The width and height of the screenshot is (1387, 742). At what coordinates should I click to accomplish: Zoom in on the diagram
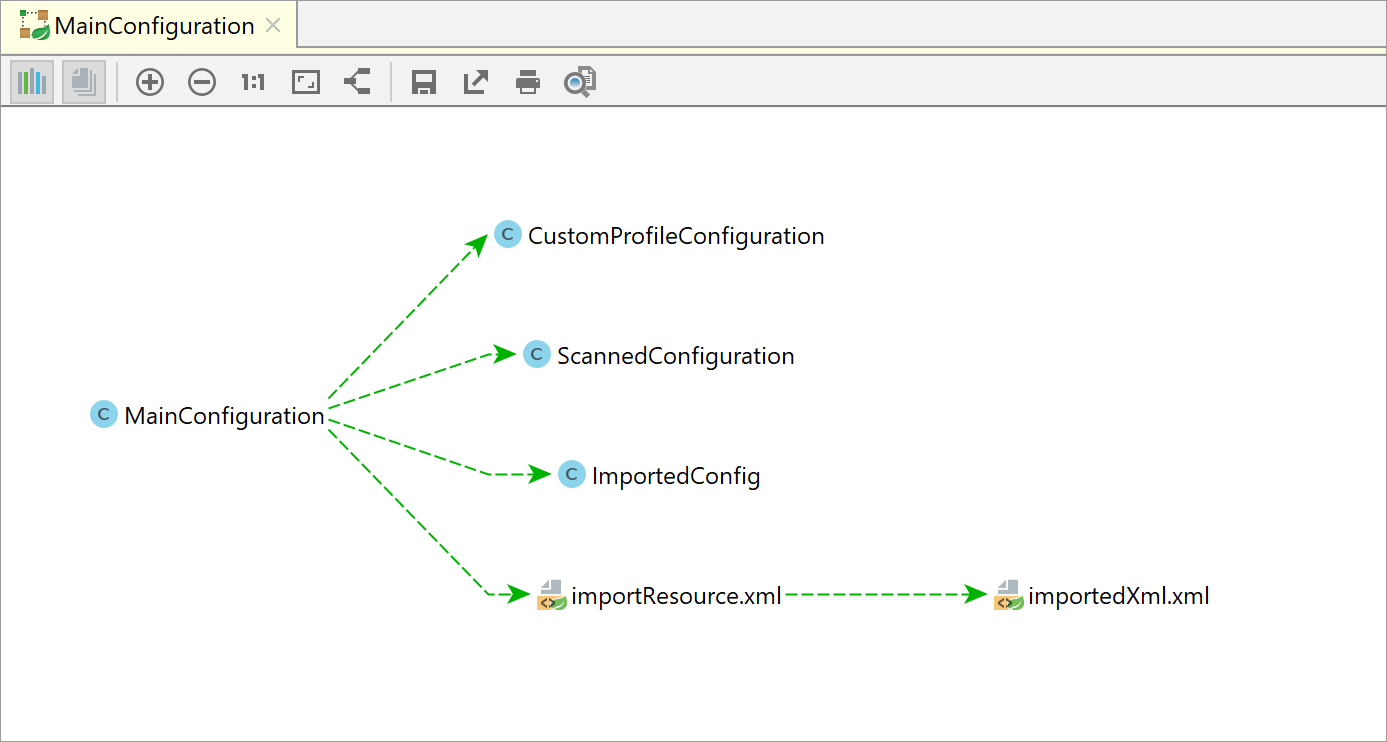tap(149, 82)
